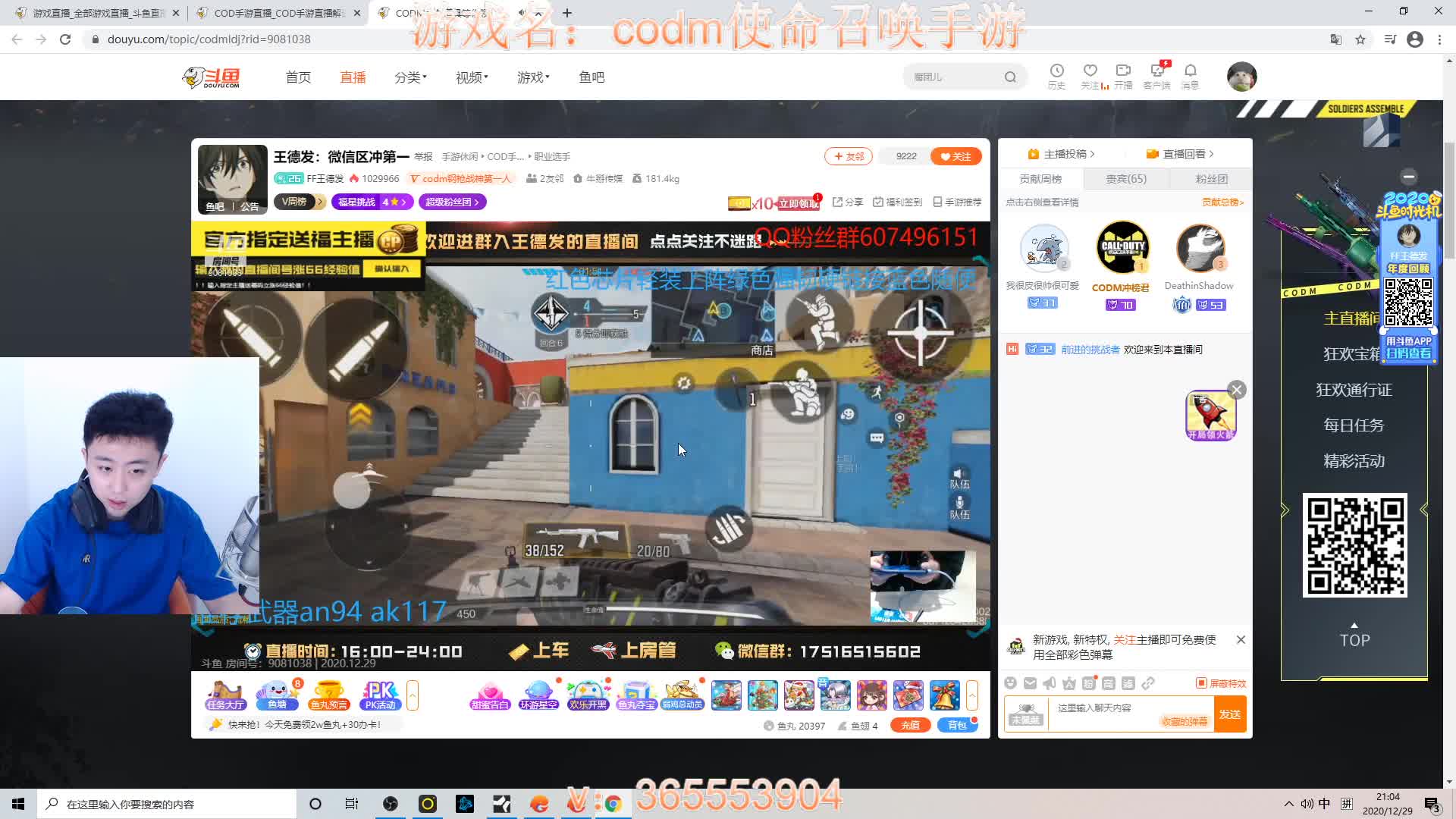Open the emoji picker in chat

point(1010,683)
